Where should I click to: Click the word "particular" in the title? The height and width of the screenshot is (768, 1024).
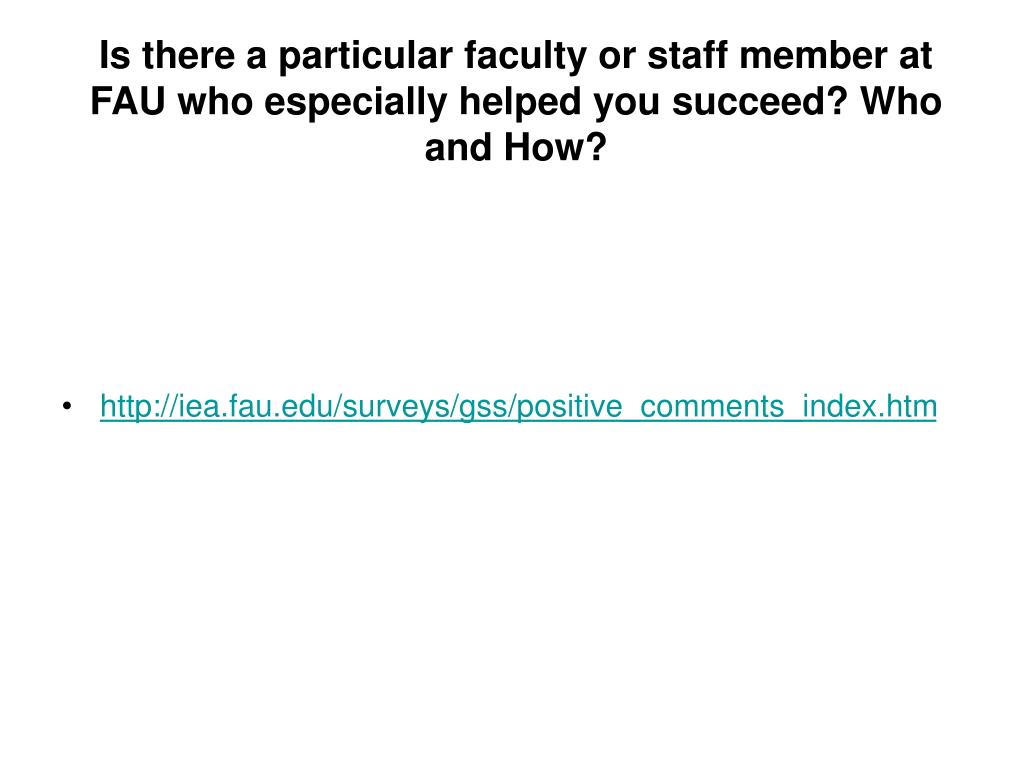pos(366,56)
